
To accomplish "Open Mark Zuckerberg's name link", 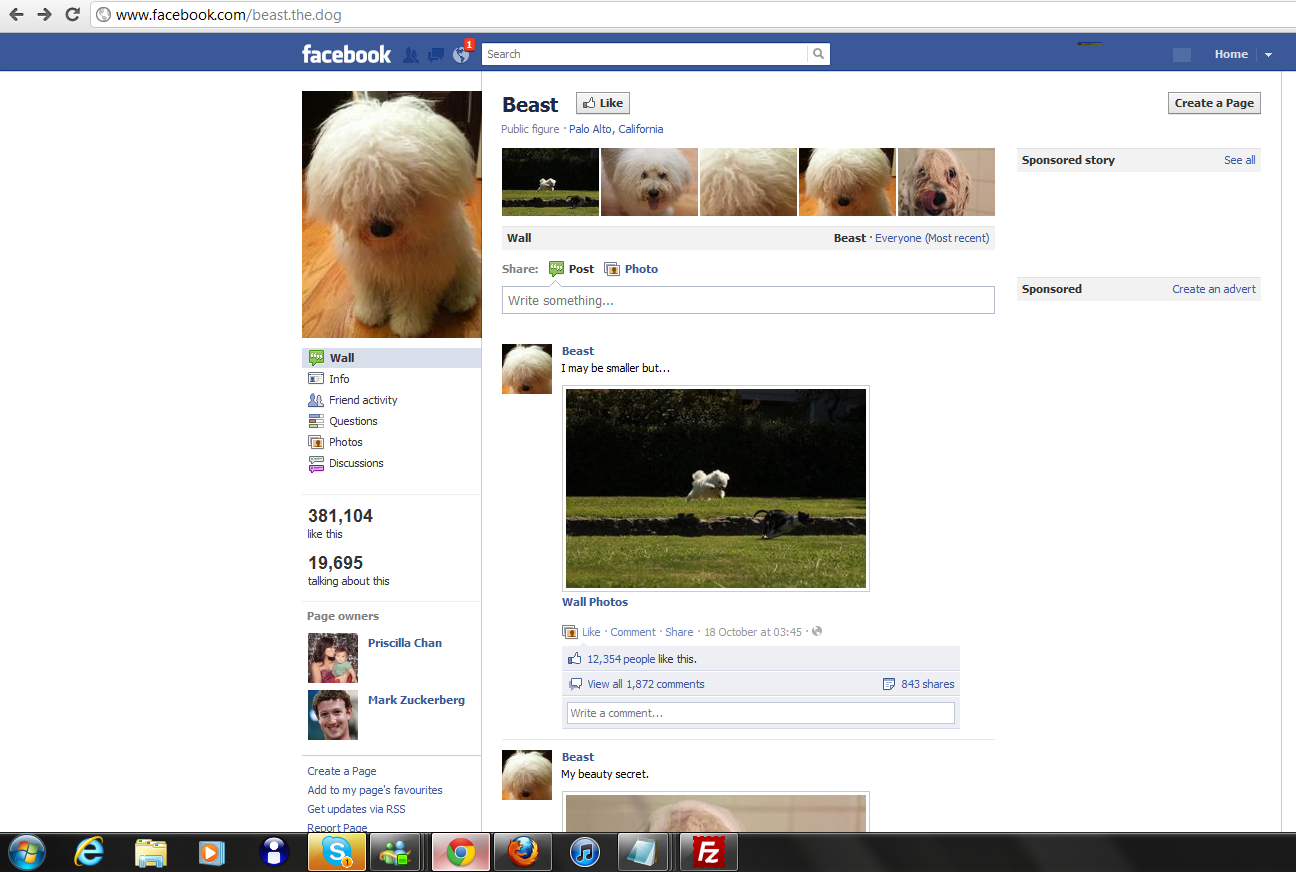I will [x=416, y=700].
